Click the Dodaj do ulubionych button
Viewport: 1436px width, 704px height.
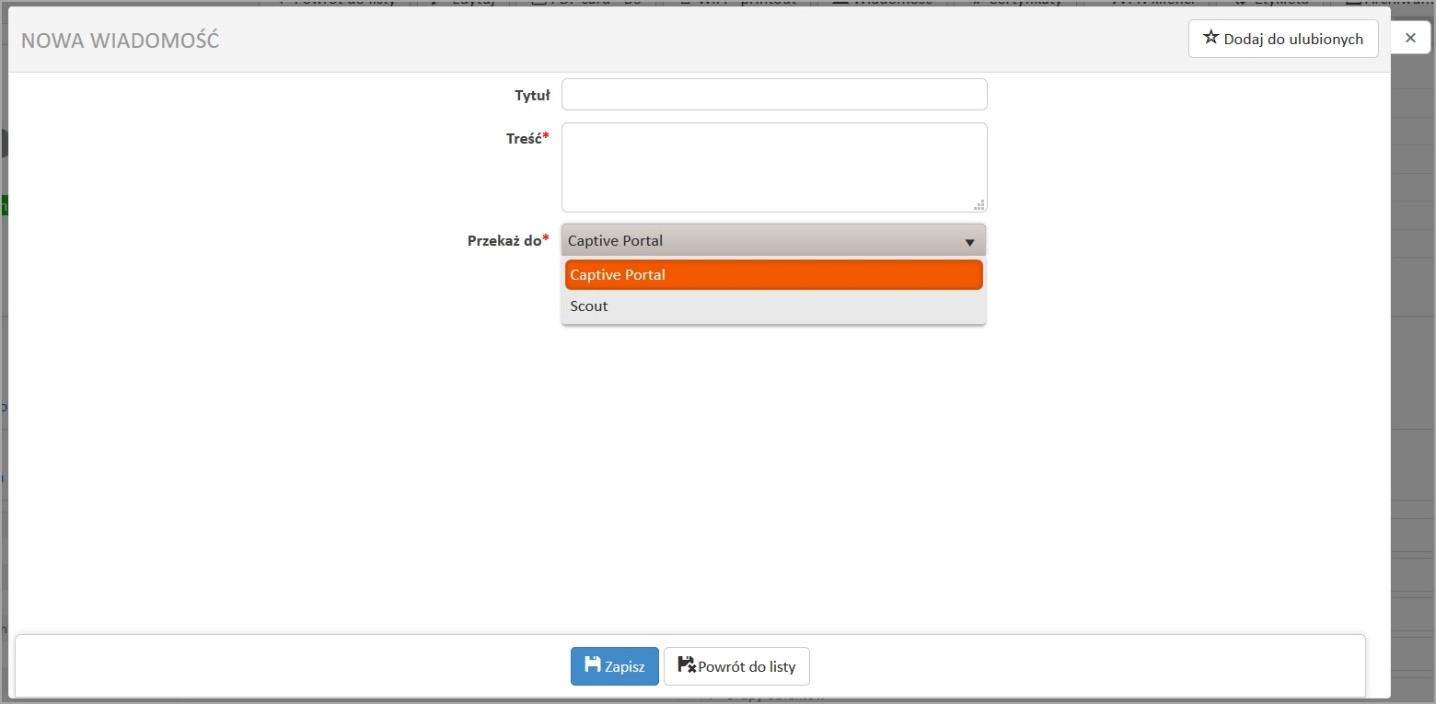[x=1282, y=38]
